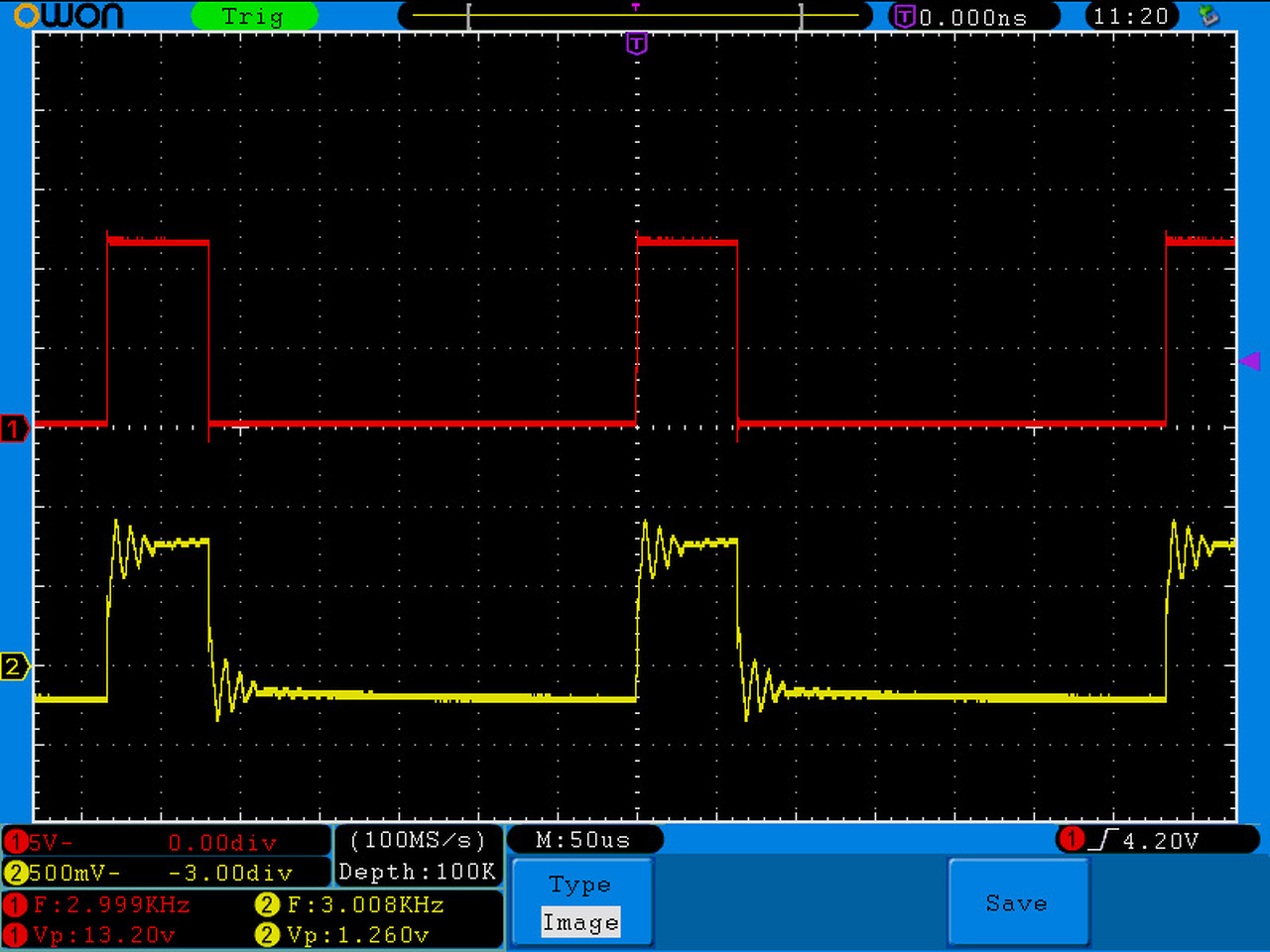Click the purple T trigger position marker
This screenshot has height=952, width=1270.
coord(637,43)
